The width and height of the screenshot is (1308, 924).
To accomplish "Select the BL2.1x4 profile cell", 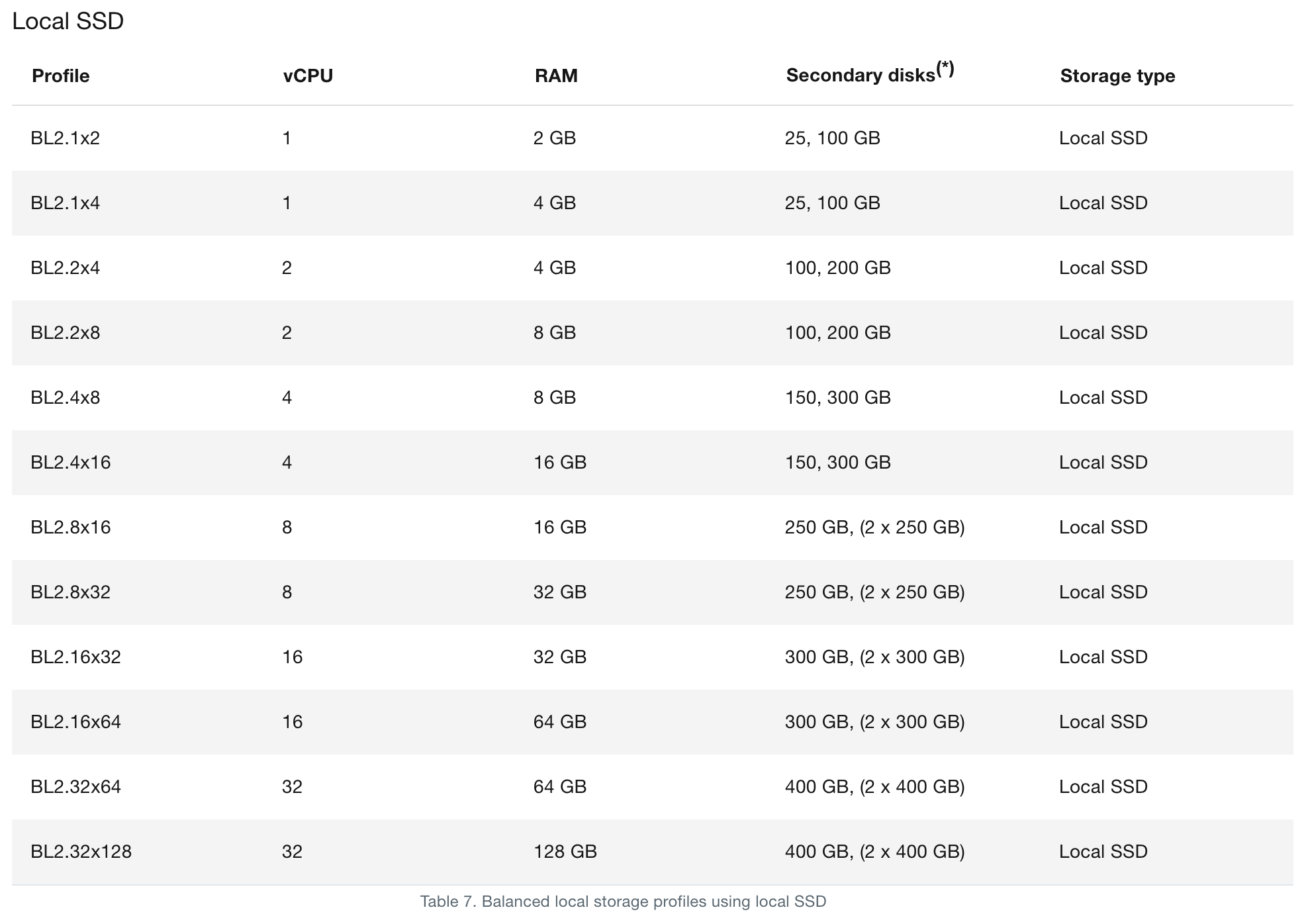I will click(65, 203).
